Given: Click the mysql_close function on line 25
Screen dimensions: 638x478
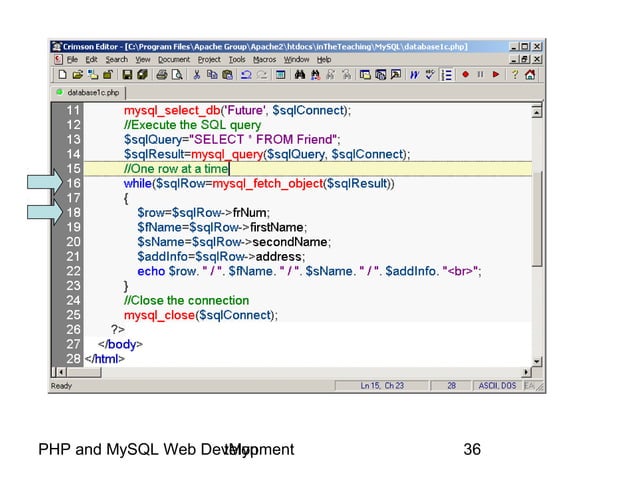Looking at the screenshot, I should [159, 315].
